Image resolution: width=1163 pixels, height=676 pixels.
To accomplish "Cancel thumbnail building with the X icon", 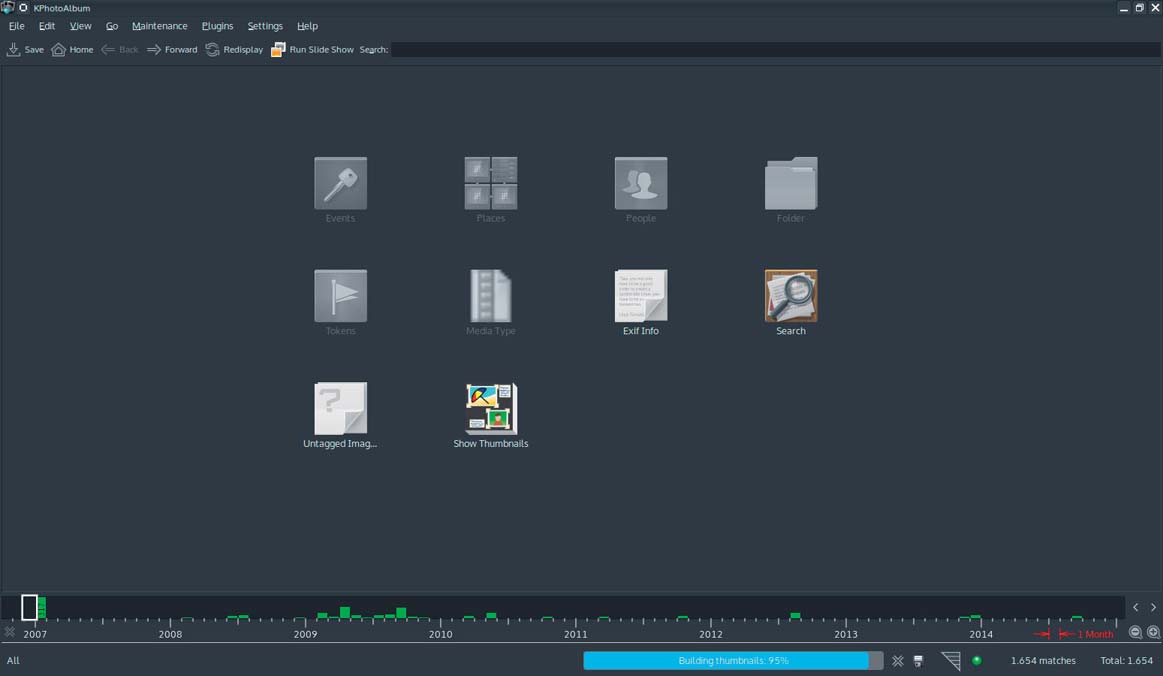I will coord(897,660).
